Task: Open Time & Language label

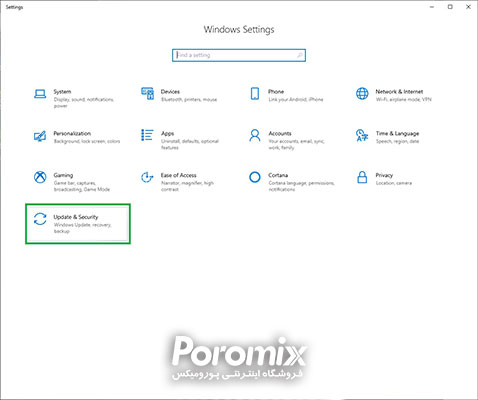Action: click(397, 133)
